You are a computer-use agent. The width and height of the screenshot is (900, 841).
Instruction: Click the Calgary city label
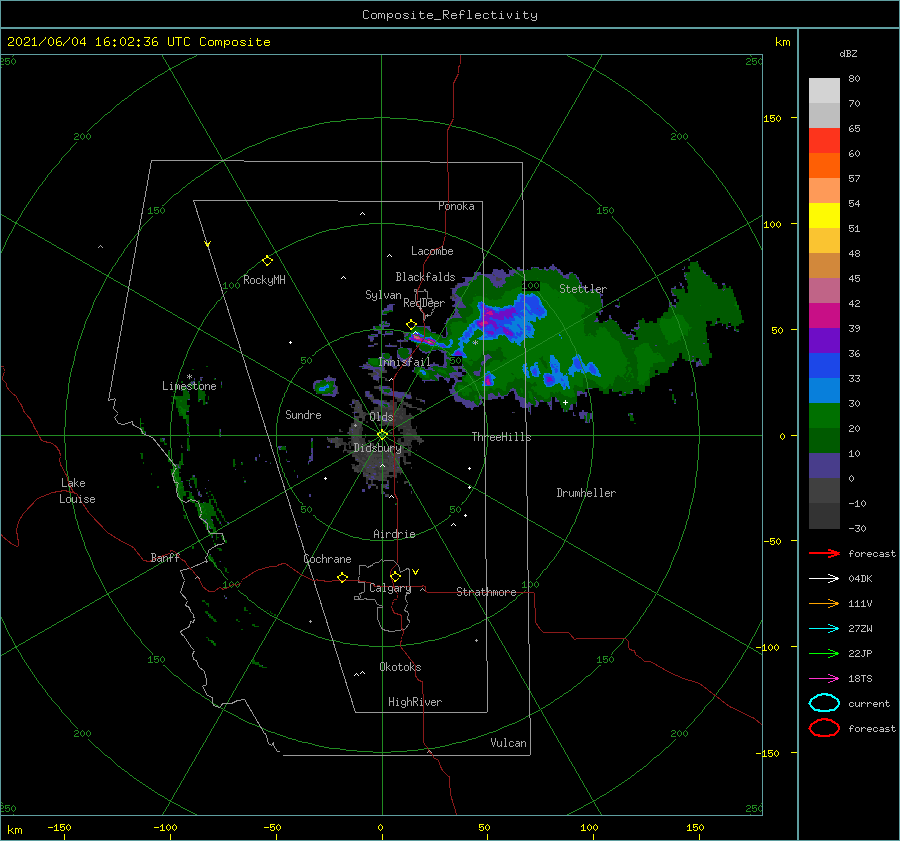pos(390,588)
